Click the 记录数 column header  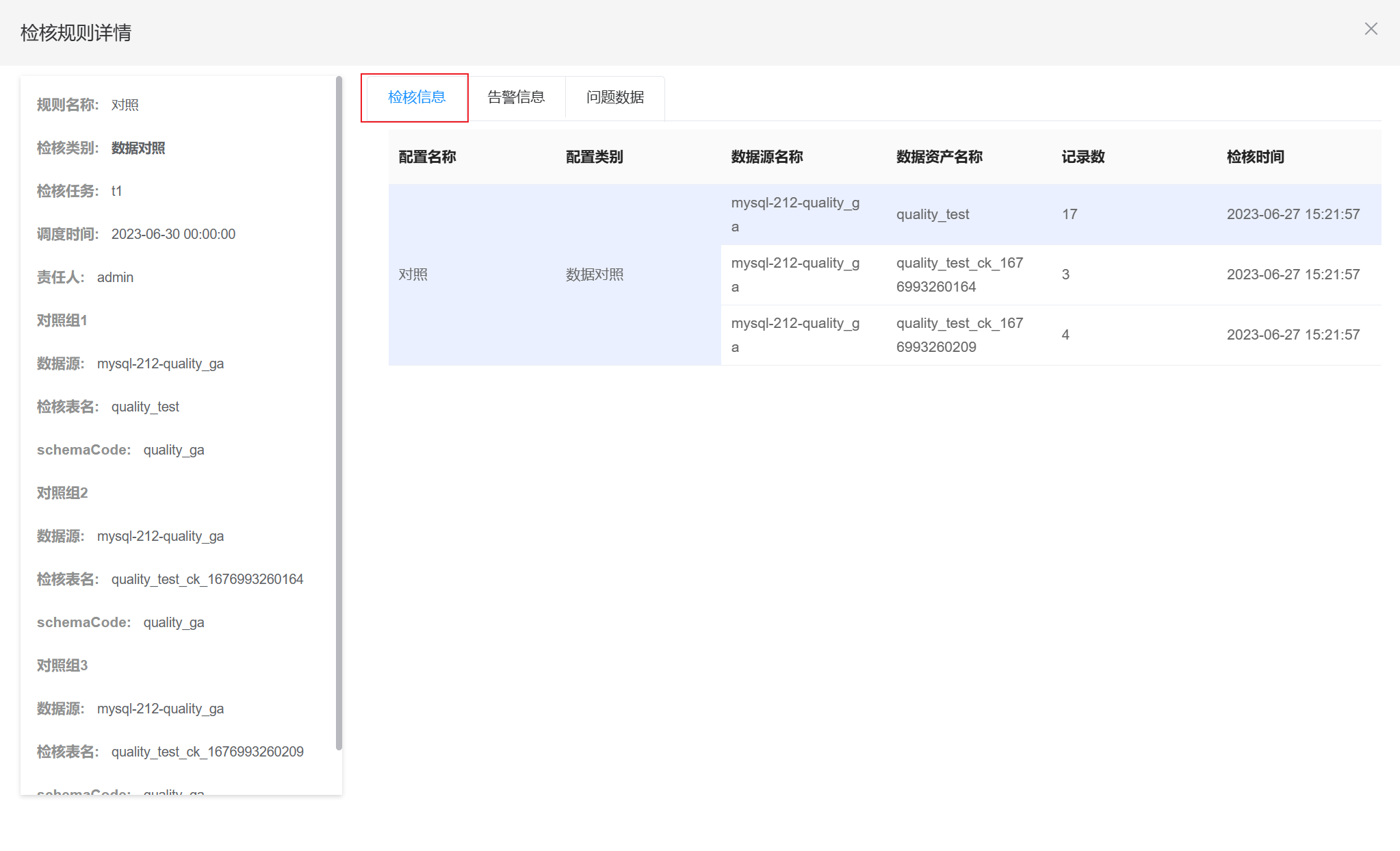1083,157
